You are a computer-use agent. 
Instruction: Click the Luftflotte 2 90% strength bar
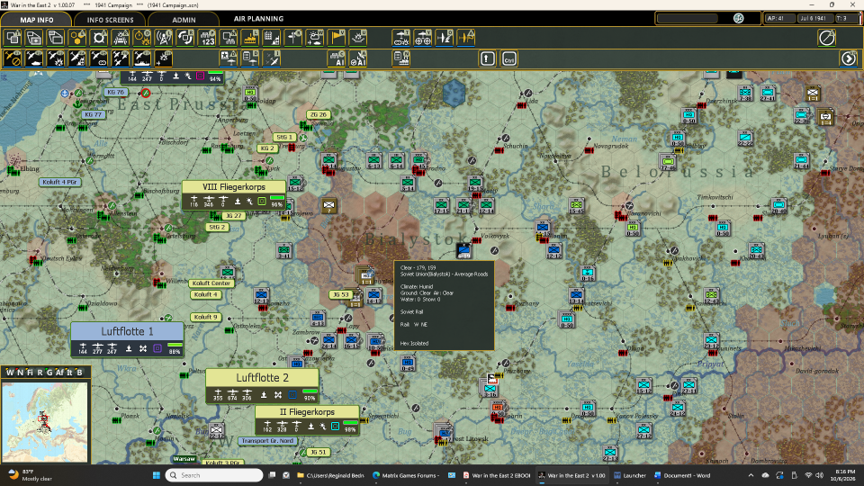point(310,391)
